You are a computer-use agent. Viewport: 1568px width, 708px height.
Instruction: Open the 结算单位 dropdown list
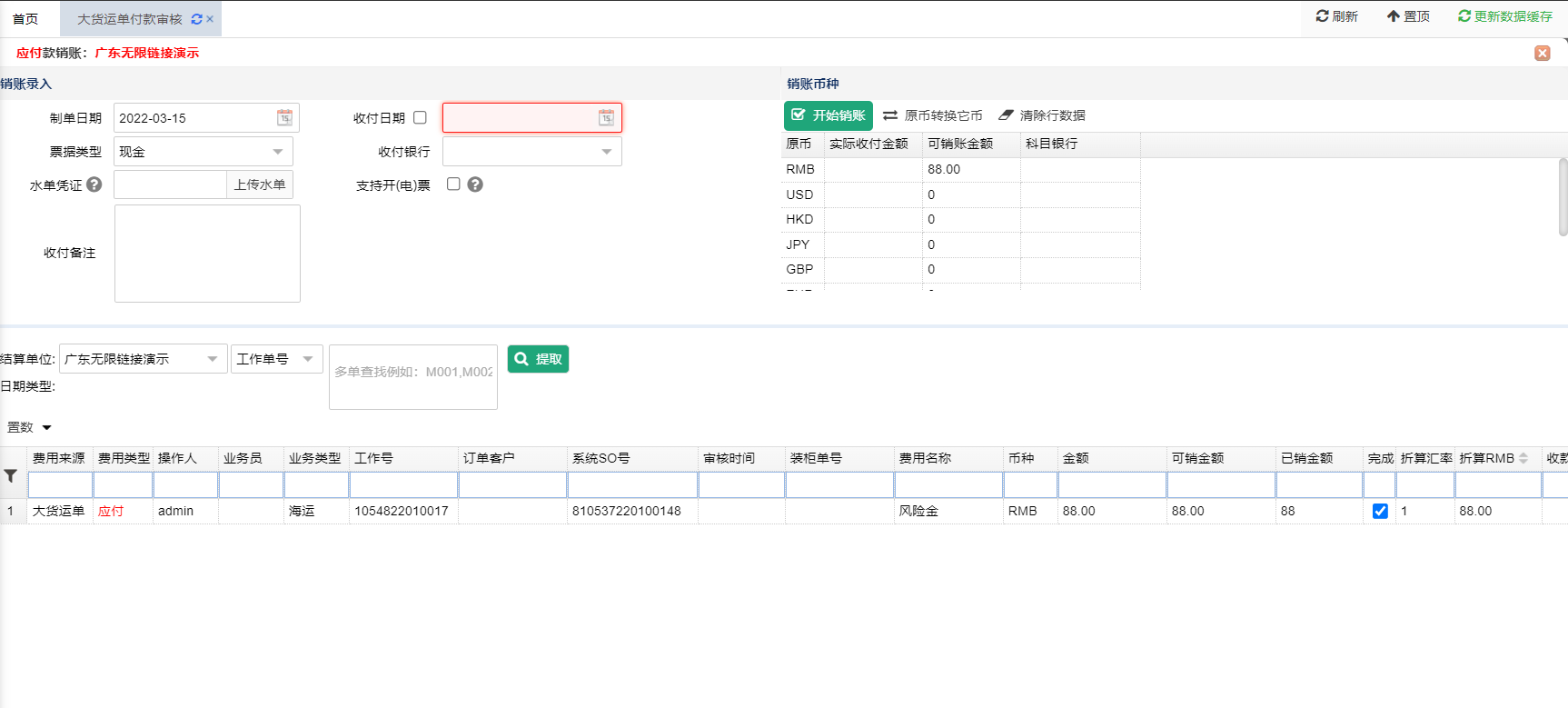tap(212, 359)
